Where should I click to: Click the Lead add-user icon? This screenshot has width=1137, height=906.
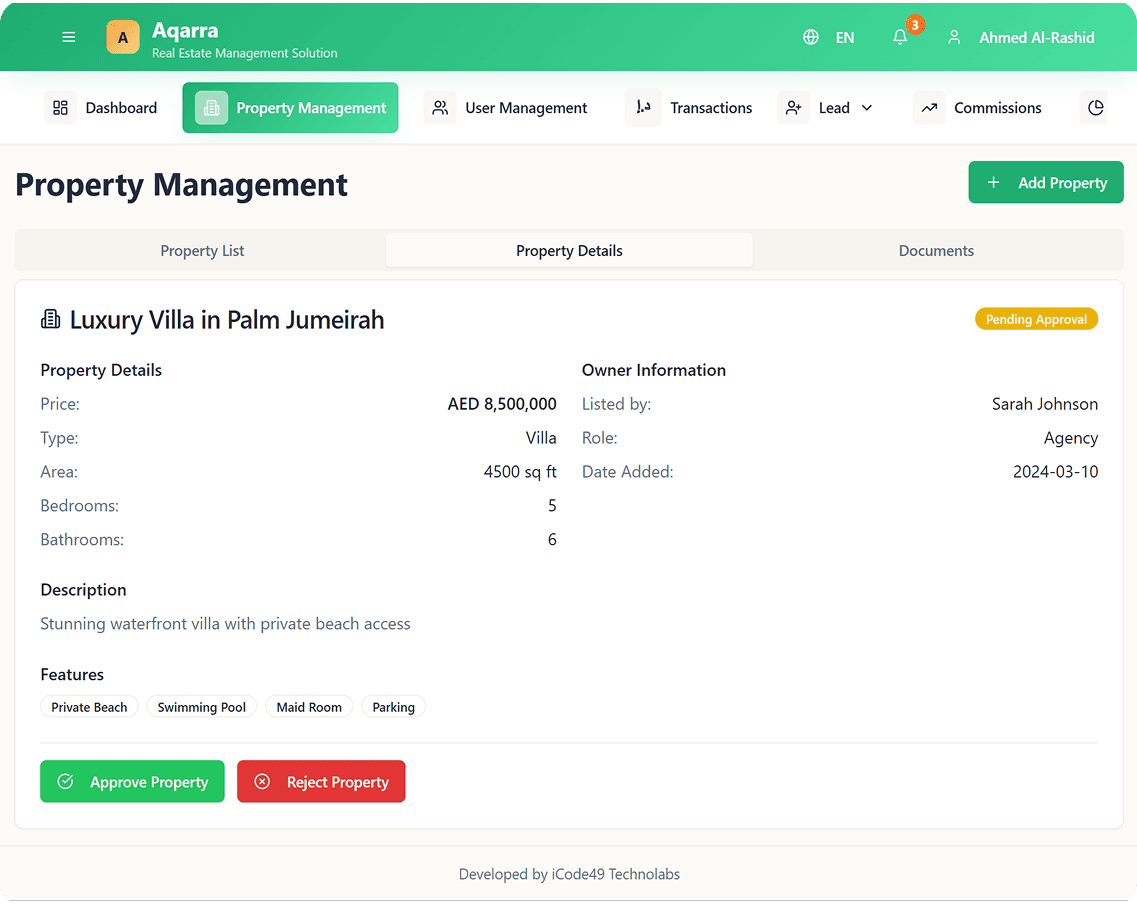click(793, 107)
